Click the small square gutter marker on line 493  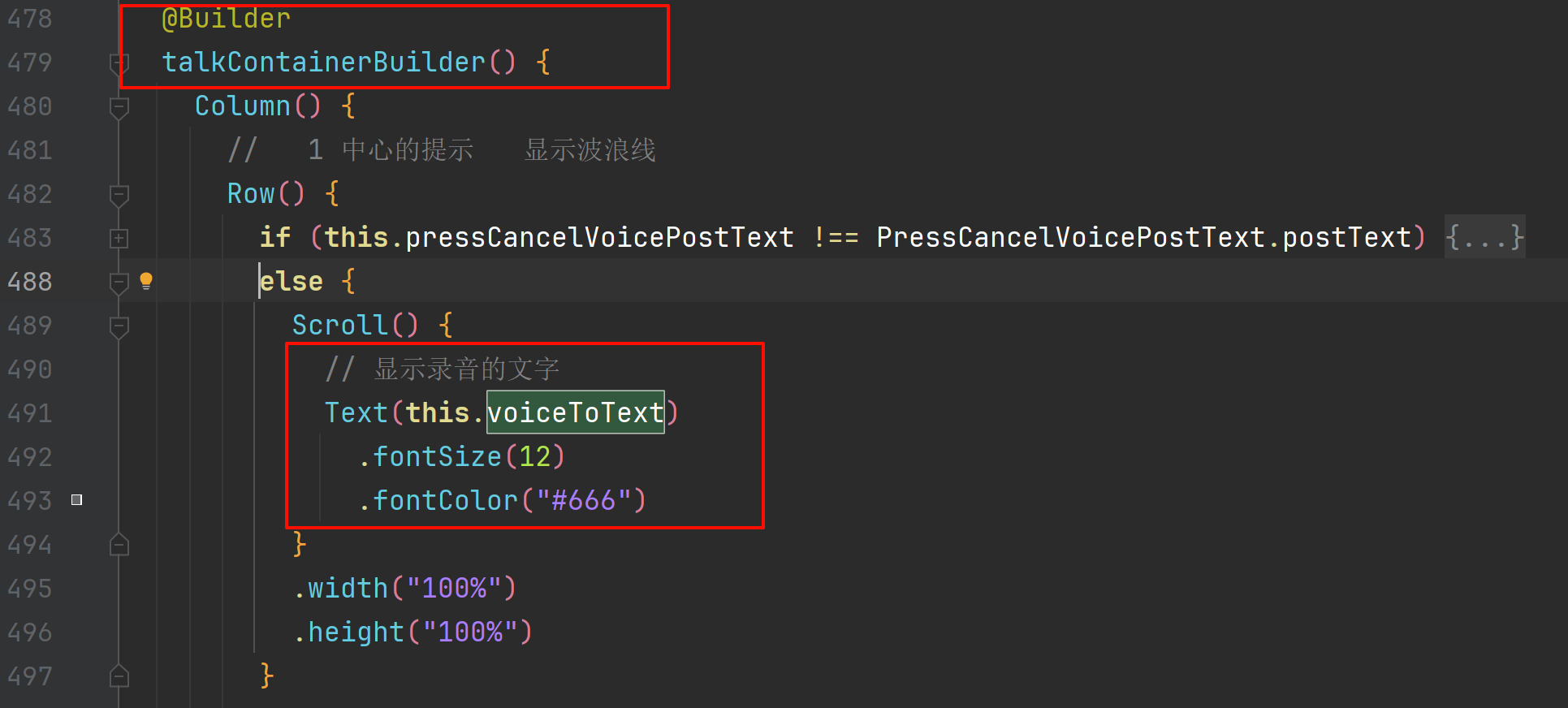pyautogui.click(x=77, y=500)
